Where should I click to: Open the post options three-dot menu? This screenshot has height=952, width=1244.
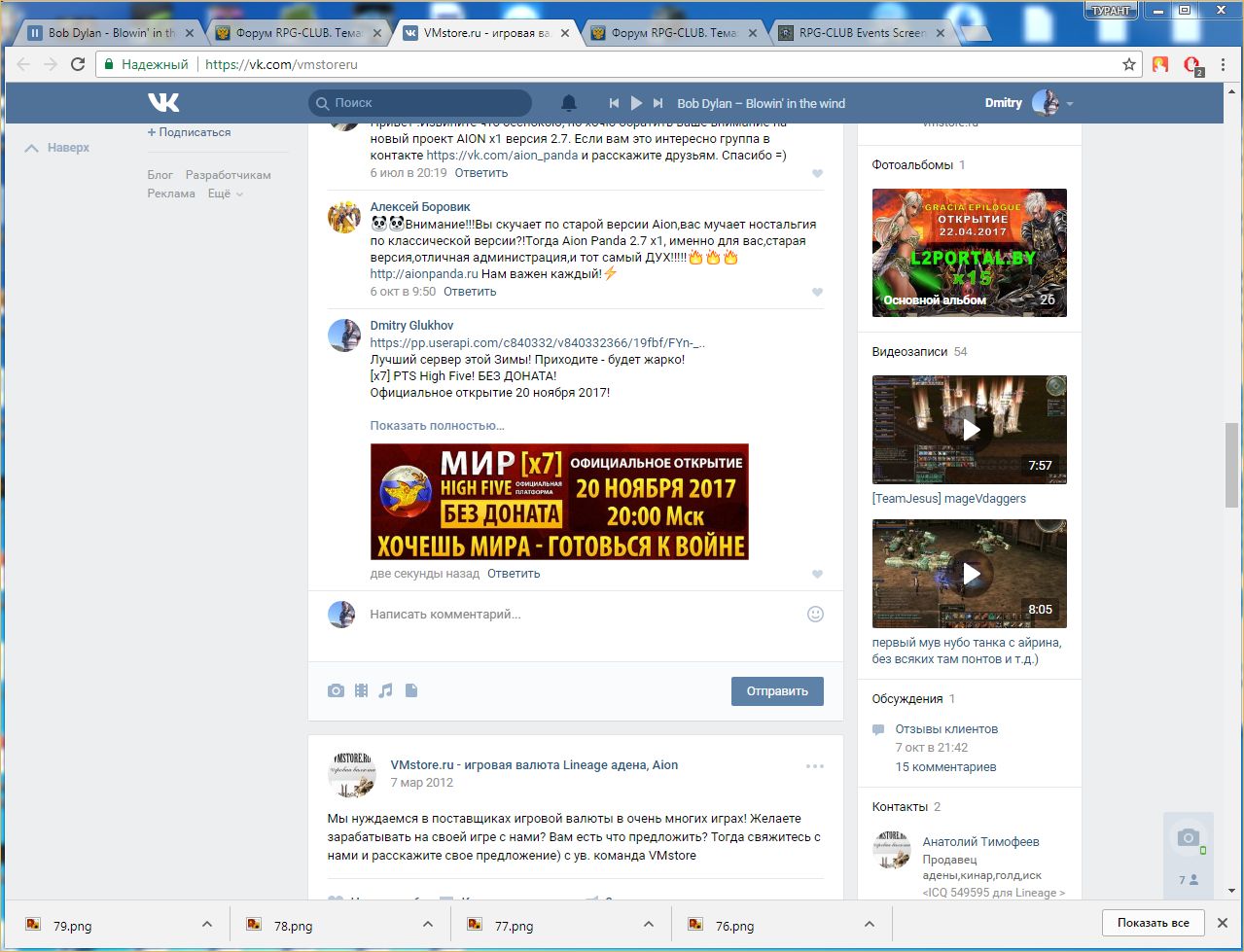pyautogui.click(x=815, y=766)
